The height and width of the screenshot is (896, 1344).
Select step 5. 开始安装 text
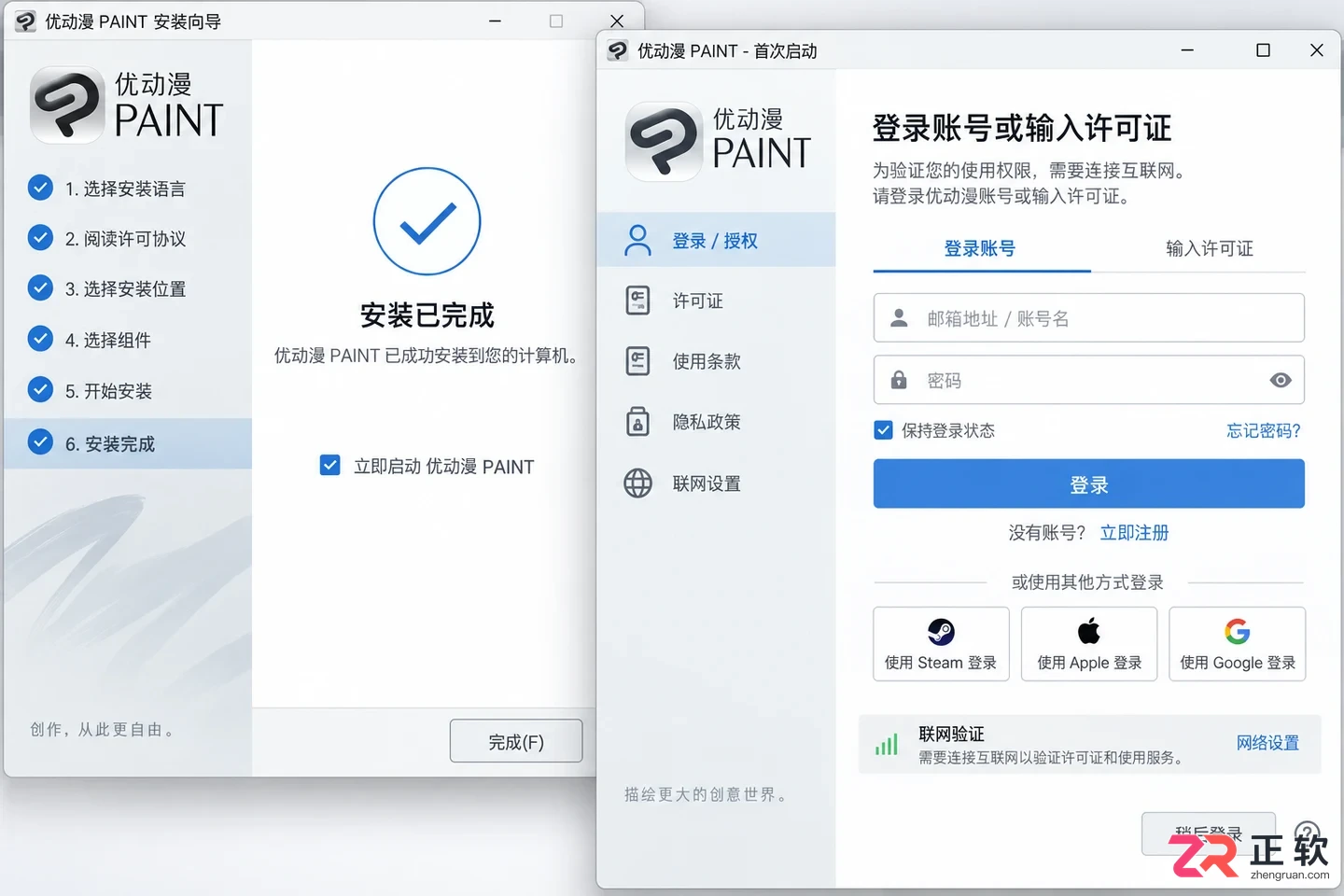(108, 391)
